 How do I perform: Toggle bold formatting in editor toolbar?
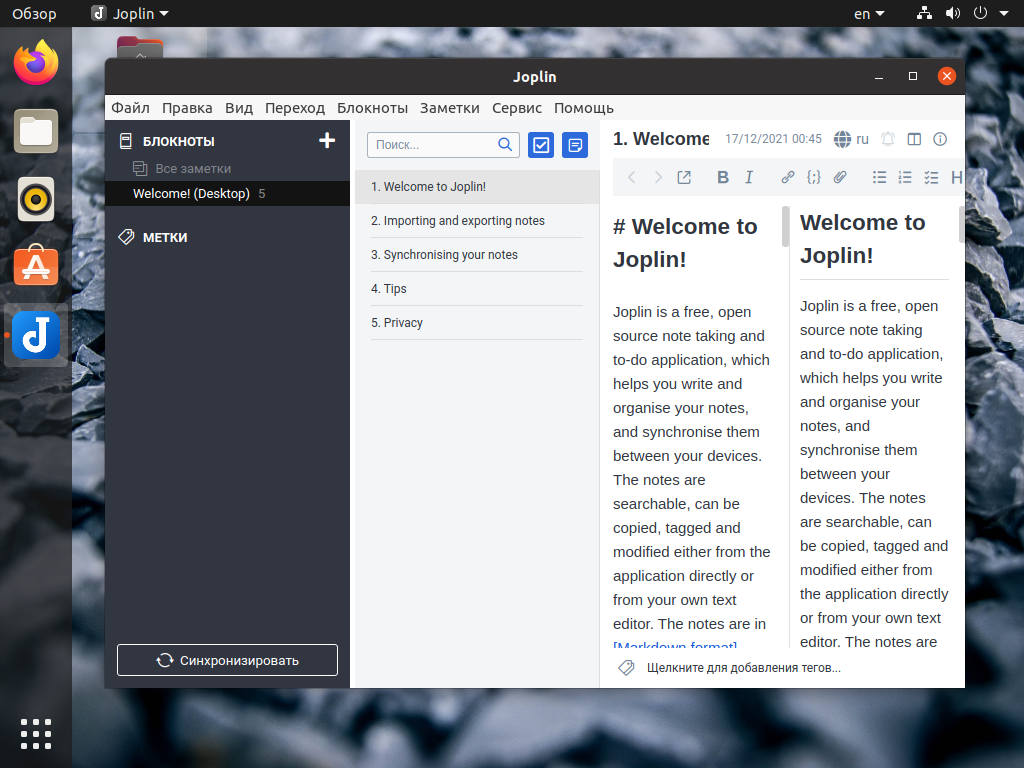click(x=722, y=177)
